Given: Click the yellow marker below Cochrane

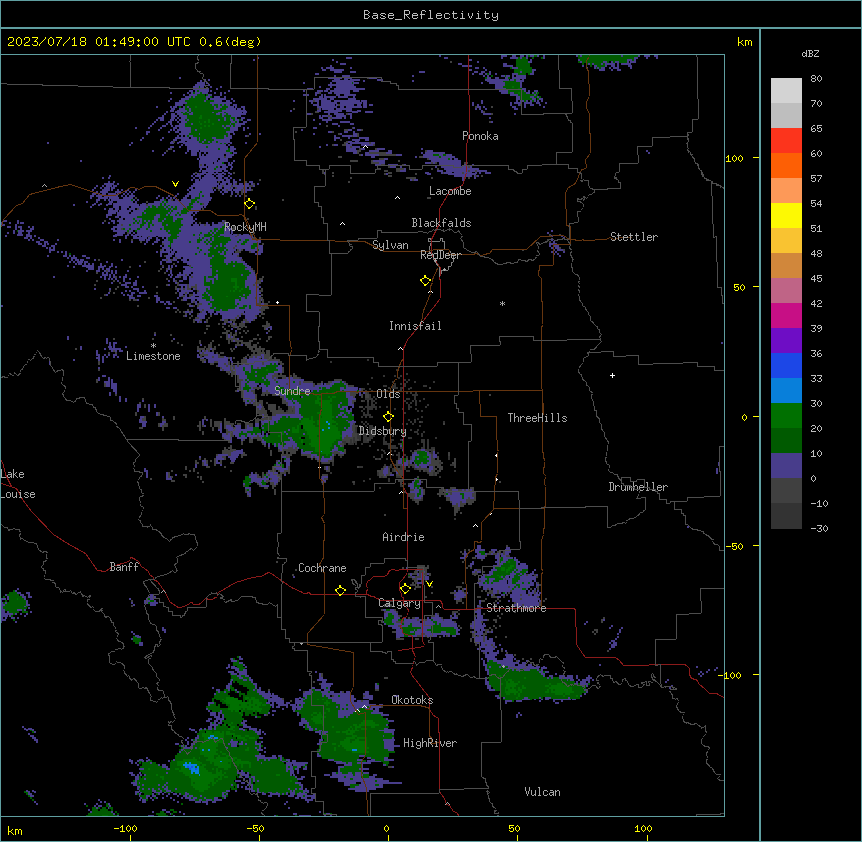Looking at the screenshot, I should (340, 590).
